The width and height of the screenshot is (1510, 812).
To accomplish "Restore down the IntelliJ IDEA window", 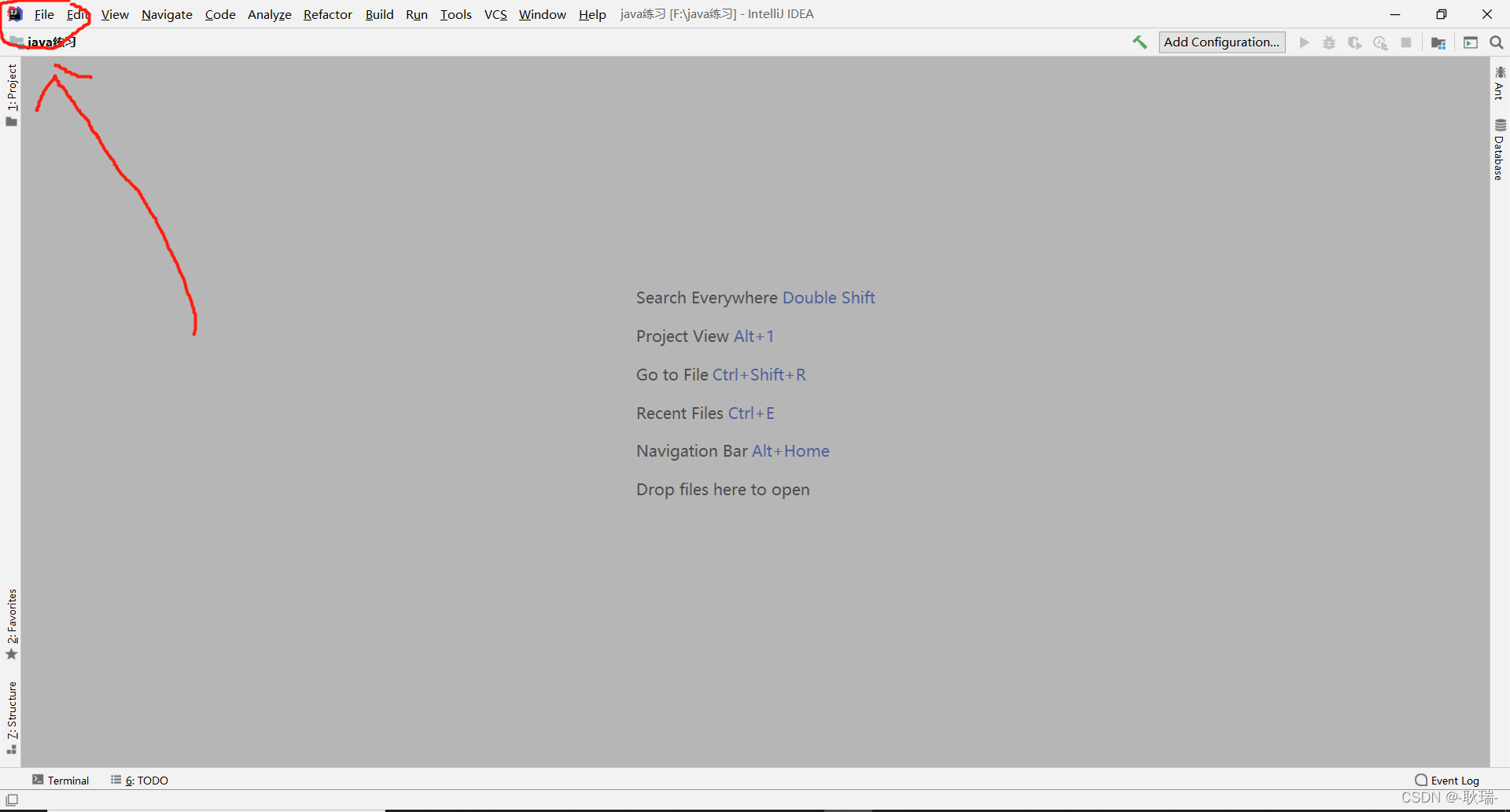I will click(x=1441, y=14).
